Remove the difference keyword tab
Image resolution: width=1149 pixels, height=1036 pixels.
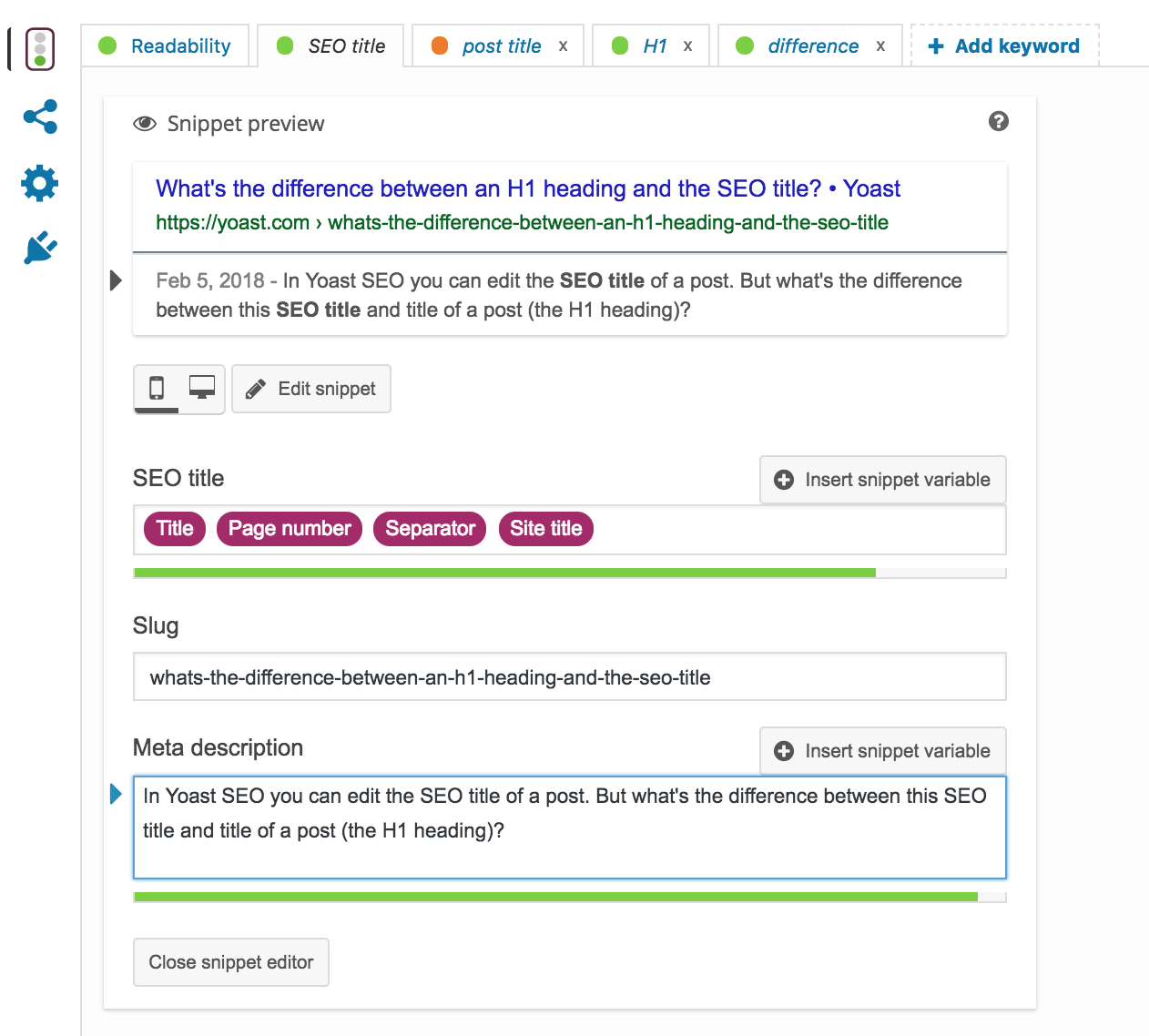click(x=880, y=46)
